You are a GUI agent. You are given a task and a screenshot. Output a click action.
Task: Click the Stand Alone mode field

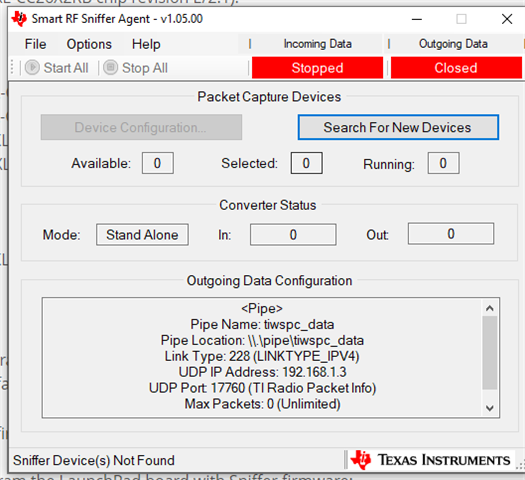pos(142,235)
